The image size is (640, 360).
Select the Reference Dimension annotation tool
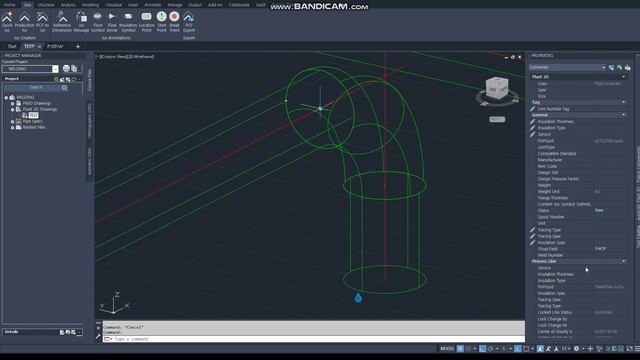tap(62, 21)
